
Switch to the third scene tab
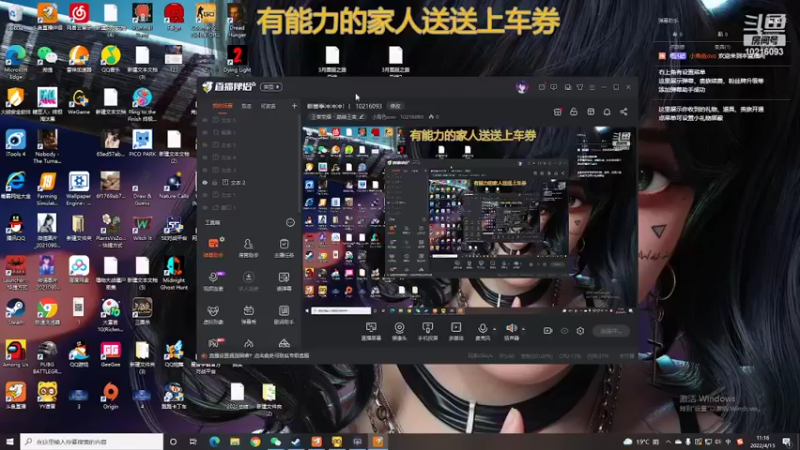(x=268, y=106)
